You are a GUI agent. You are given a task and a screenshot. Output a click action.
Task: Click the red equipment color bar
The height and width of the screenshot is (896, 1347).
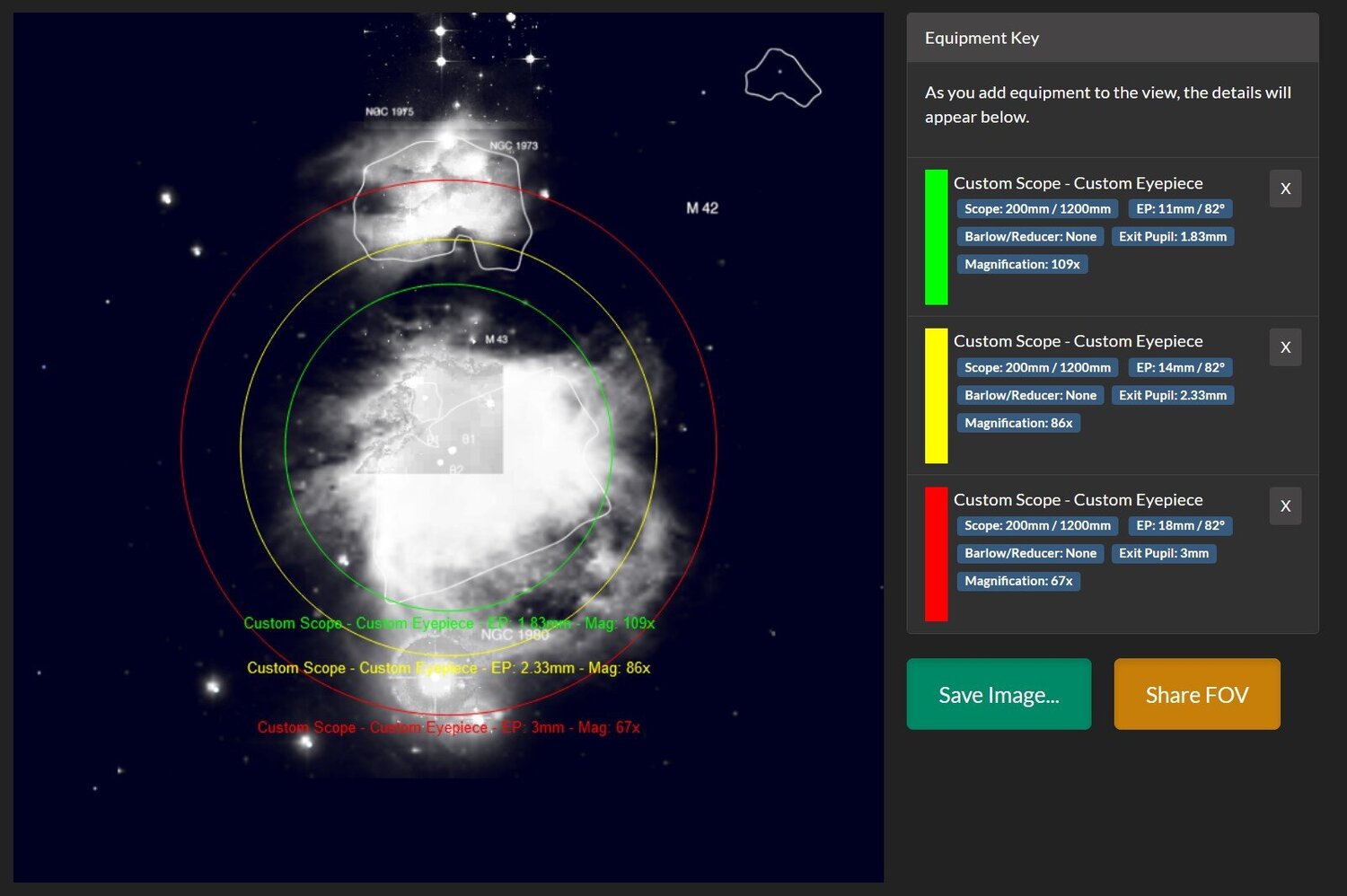tap(936, 554)
